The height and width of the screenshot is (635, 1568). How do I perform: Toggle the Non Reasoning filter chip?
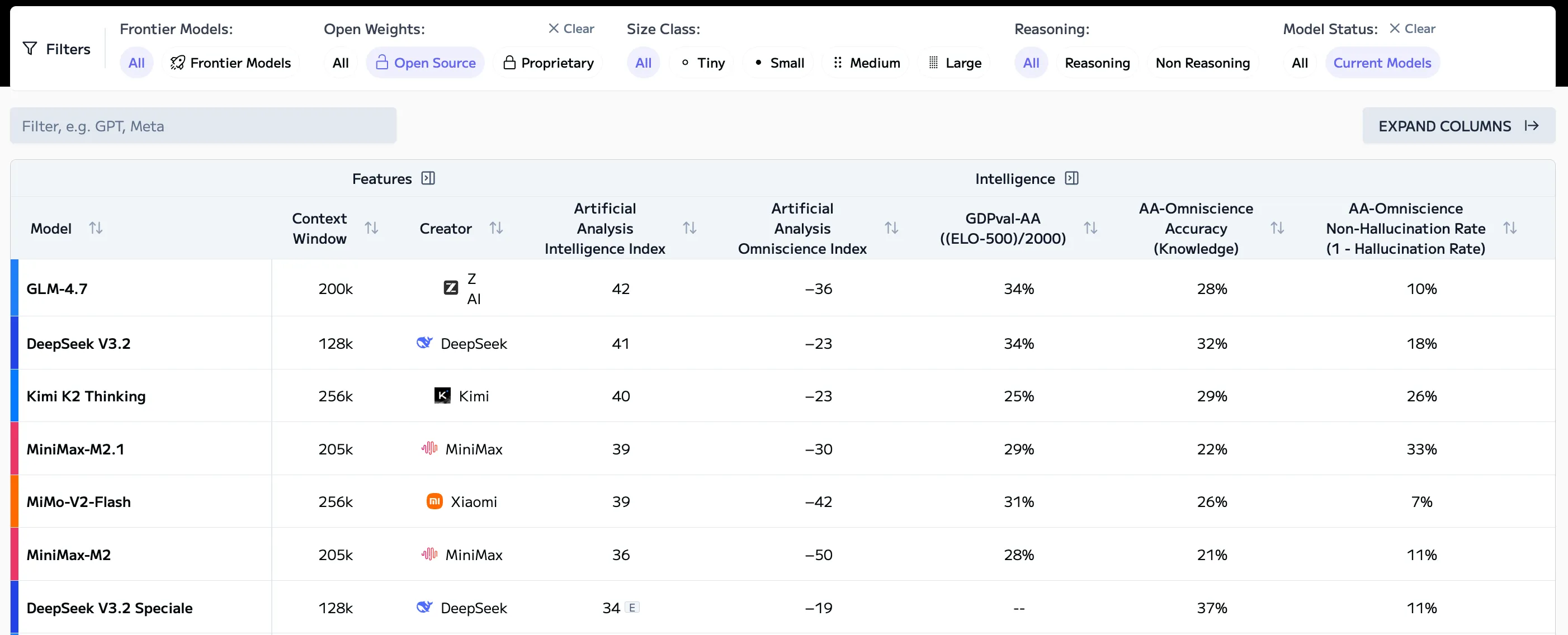pos(1203,63)
